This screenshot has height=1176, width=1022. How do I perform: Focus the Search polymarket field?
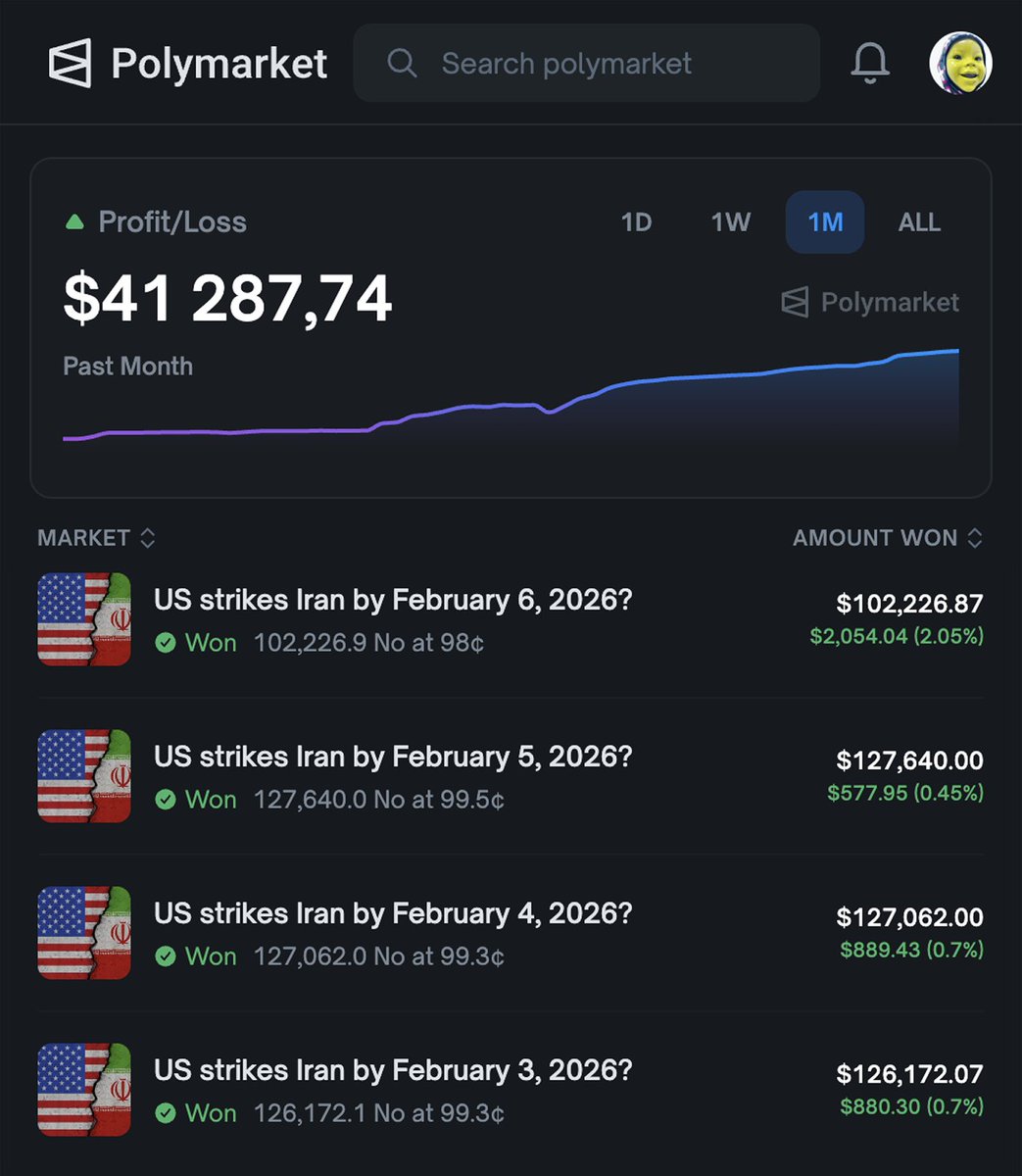point(586,64)
